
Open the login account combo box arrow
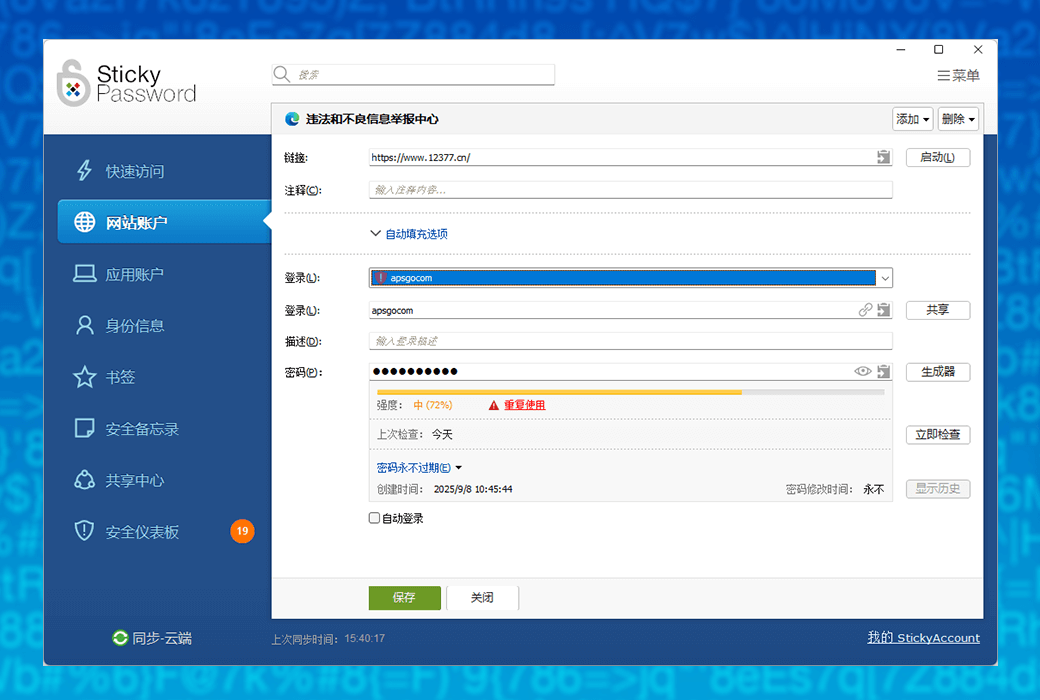pyautogui.click(x=885, y=278)
